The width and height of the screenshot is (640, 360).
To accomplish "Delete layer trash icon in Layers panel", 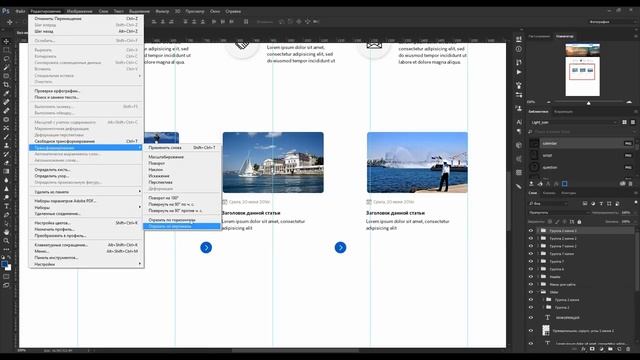I will click(x=628, y=349).
